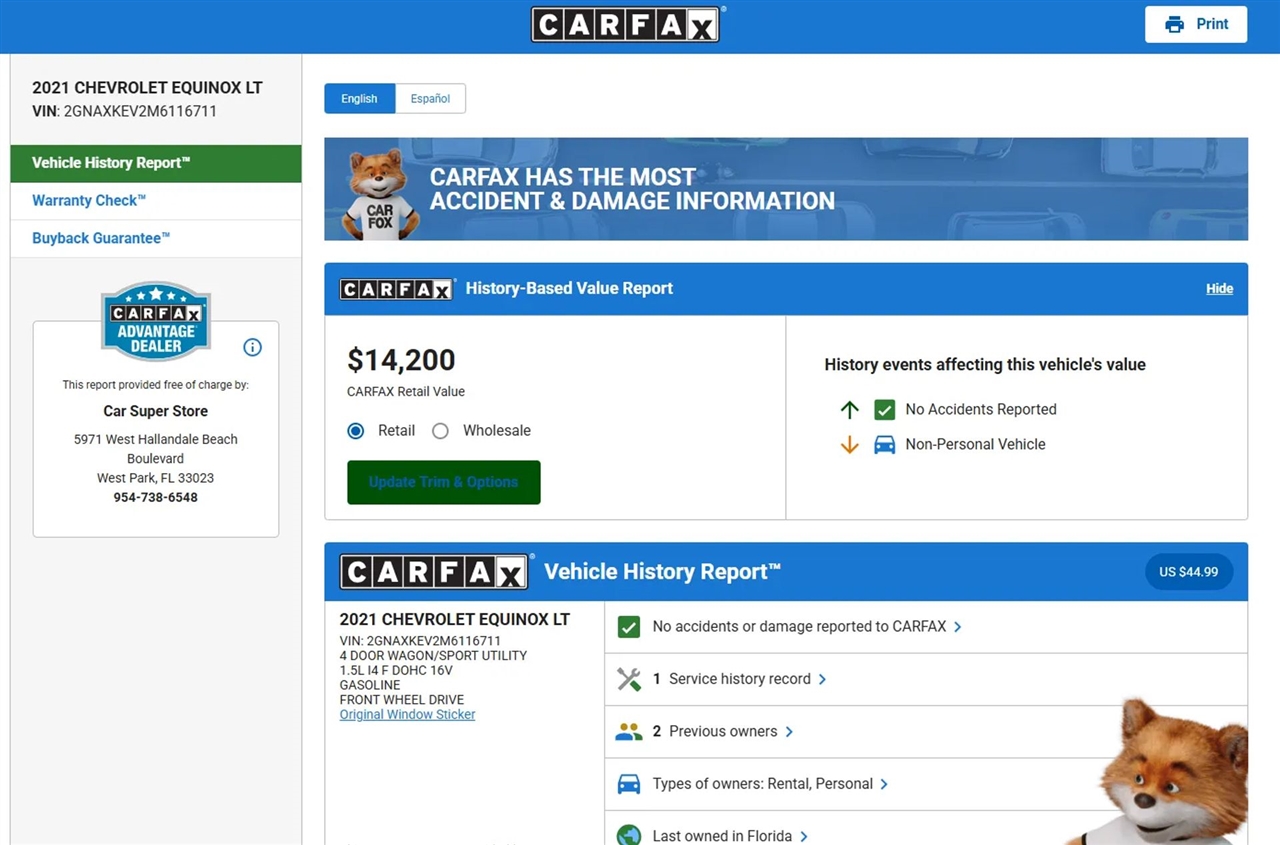Image resolution: width=1280 pixels, height=845 pixels.
Task: Expand the Previous owners chevron
Action: click(789, 732)
